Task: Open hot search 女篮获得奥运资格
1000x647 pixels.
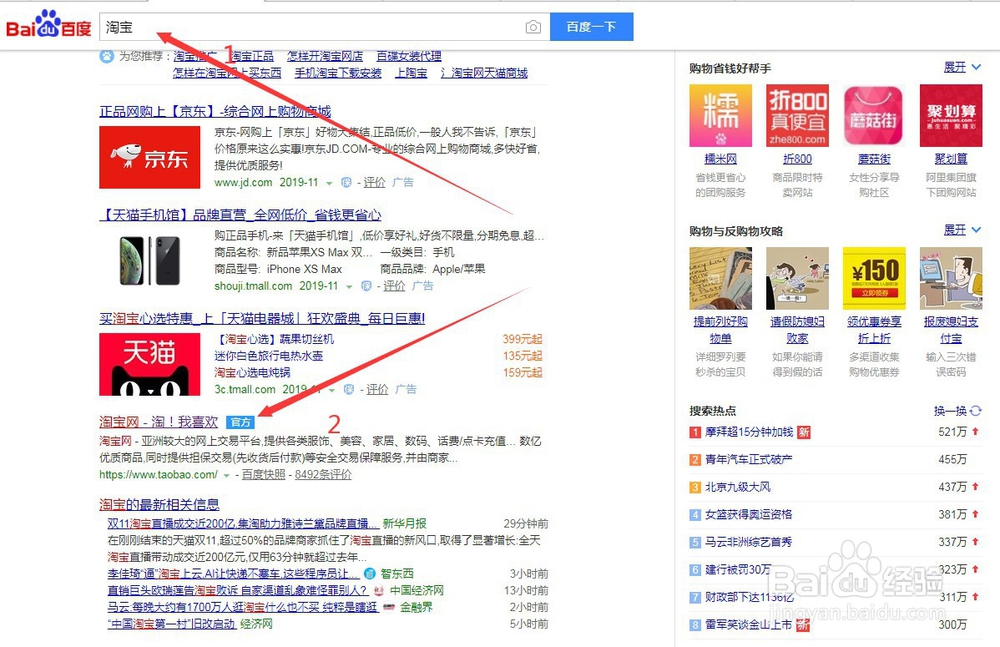Action: tap(749, 514)
